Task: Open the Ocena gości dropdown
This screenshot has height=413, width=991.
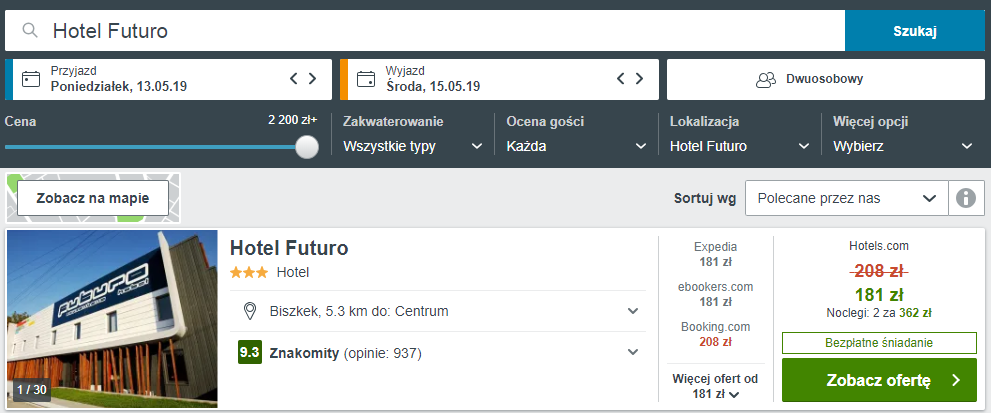Action: (576, 146)
